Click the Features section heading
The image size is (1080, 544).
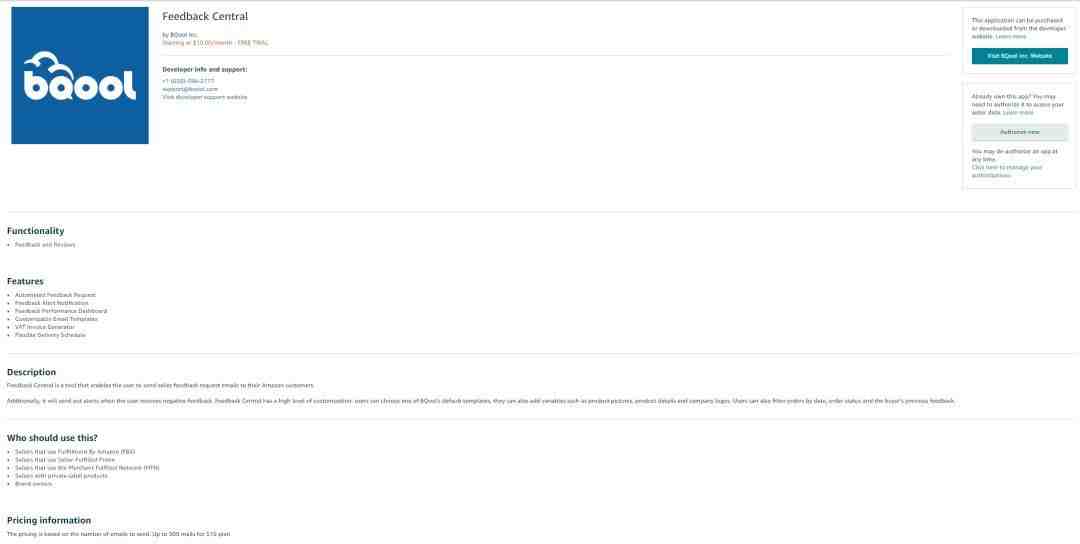pos(25,281)
